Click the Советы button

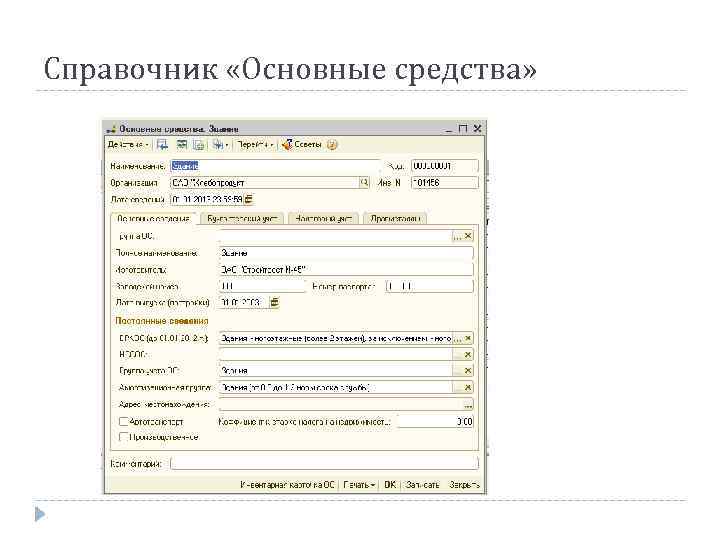pos(302,145)
